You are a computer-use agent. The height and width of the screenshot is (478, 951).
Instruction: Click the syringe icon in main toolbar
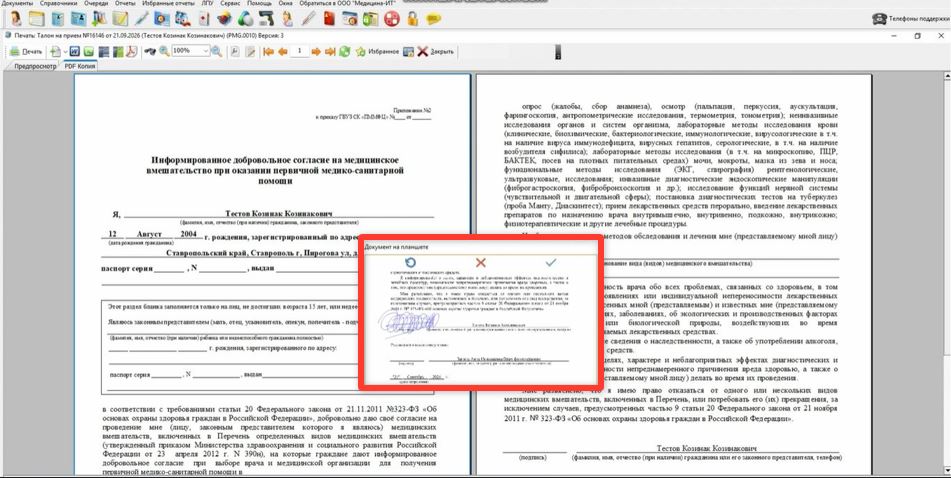[141, 18]
